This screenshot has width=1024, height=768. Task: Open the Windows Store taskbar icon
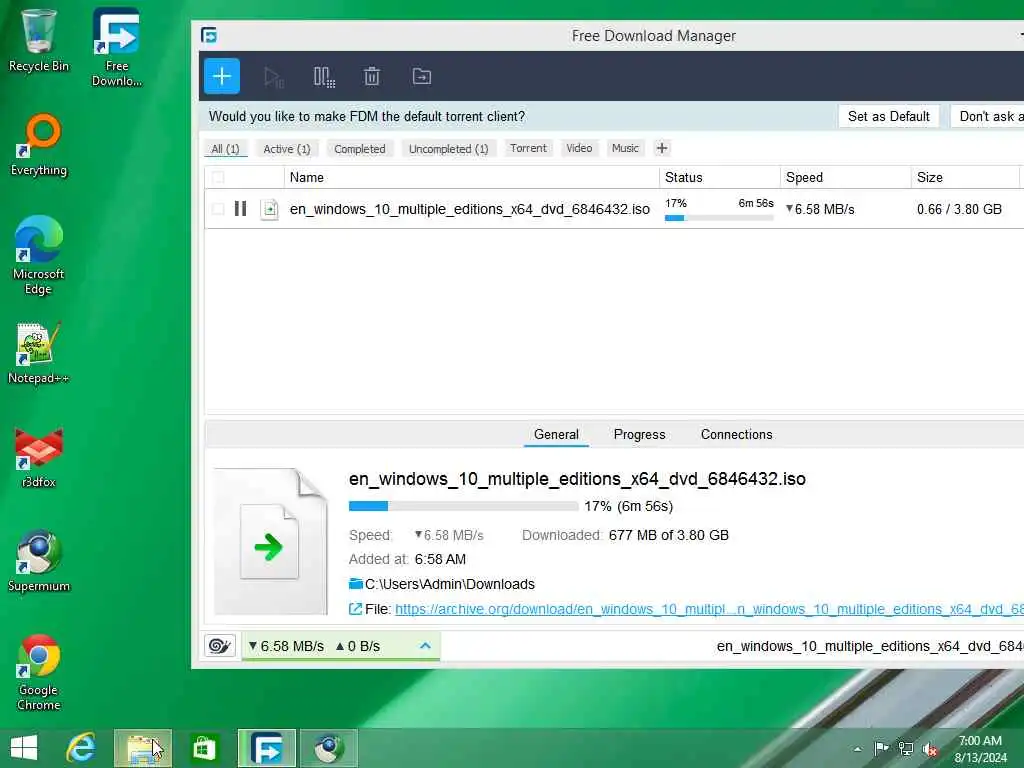coord(204,748)
